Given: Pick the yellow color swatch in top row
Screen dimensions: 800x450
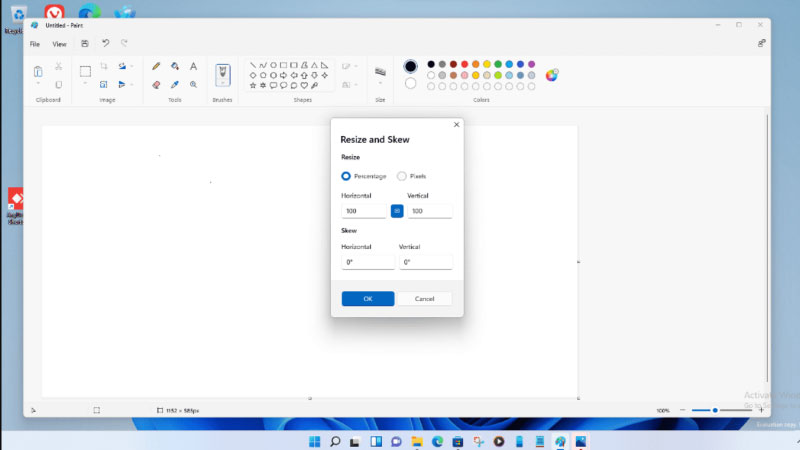Looking at the screenshot, I should point(487,64).
